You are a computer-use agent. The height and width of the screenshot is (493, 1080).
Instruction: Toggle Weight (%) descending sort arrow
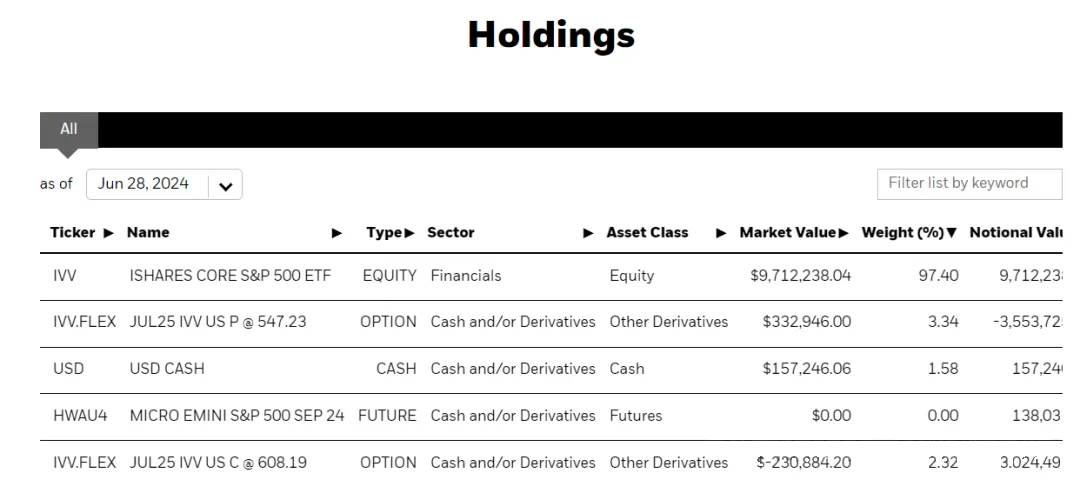click(x=952, y=233)
